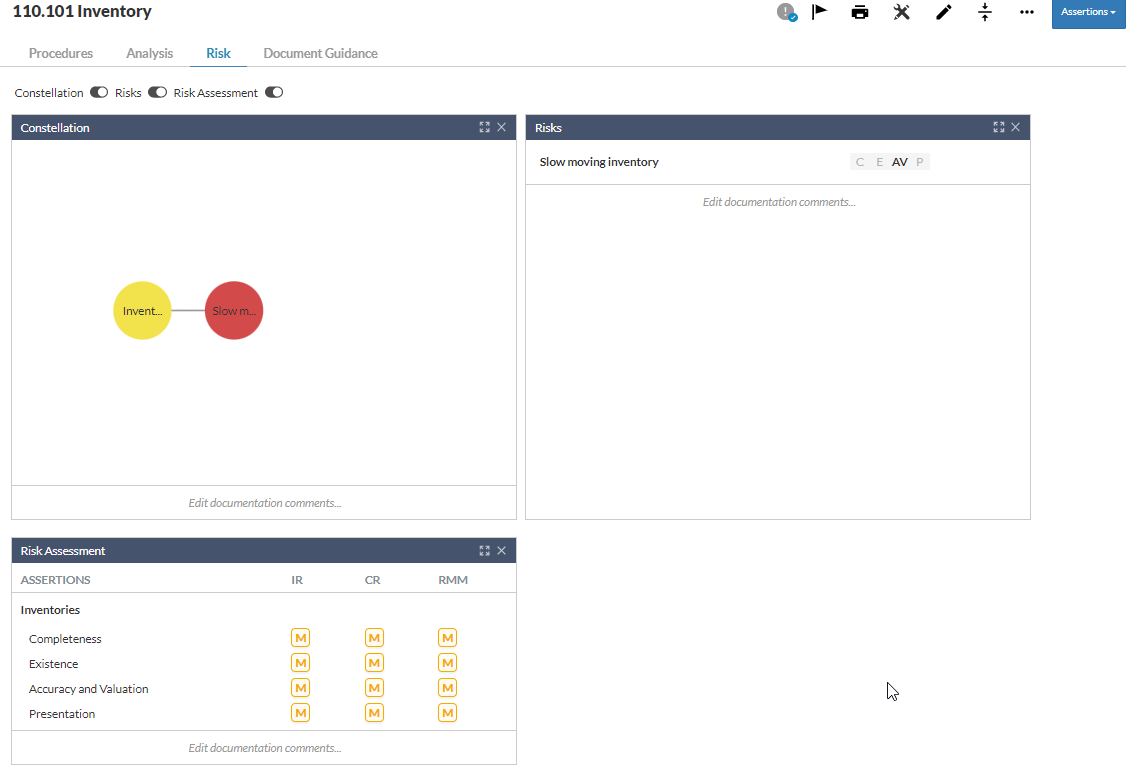1126x766 pixels.
Task: Click the flag icon in toolbar
Action: (x=820, y=12)
